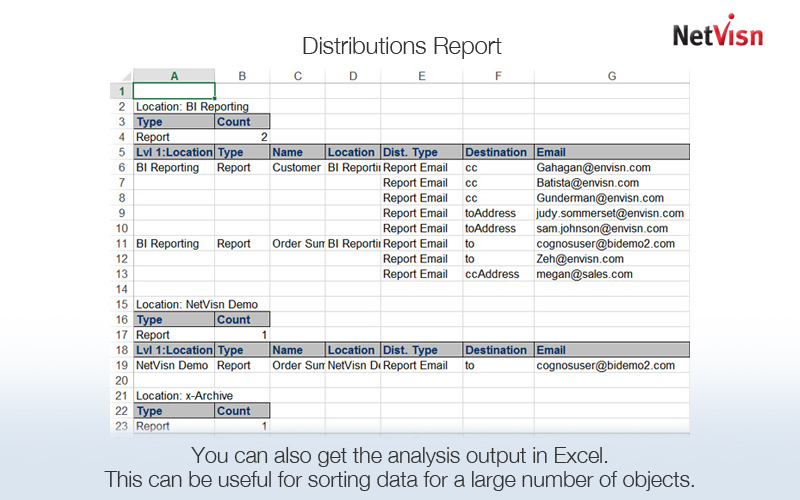Click 'Dist. Type' header in row 5

(422, 152)
